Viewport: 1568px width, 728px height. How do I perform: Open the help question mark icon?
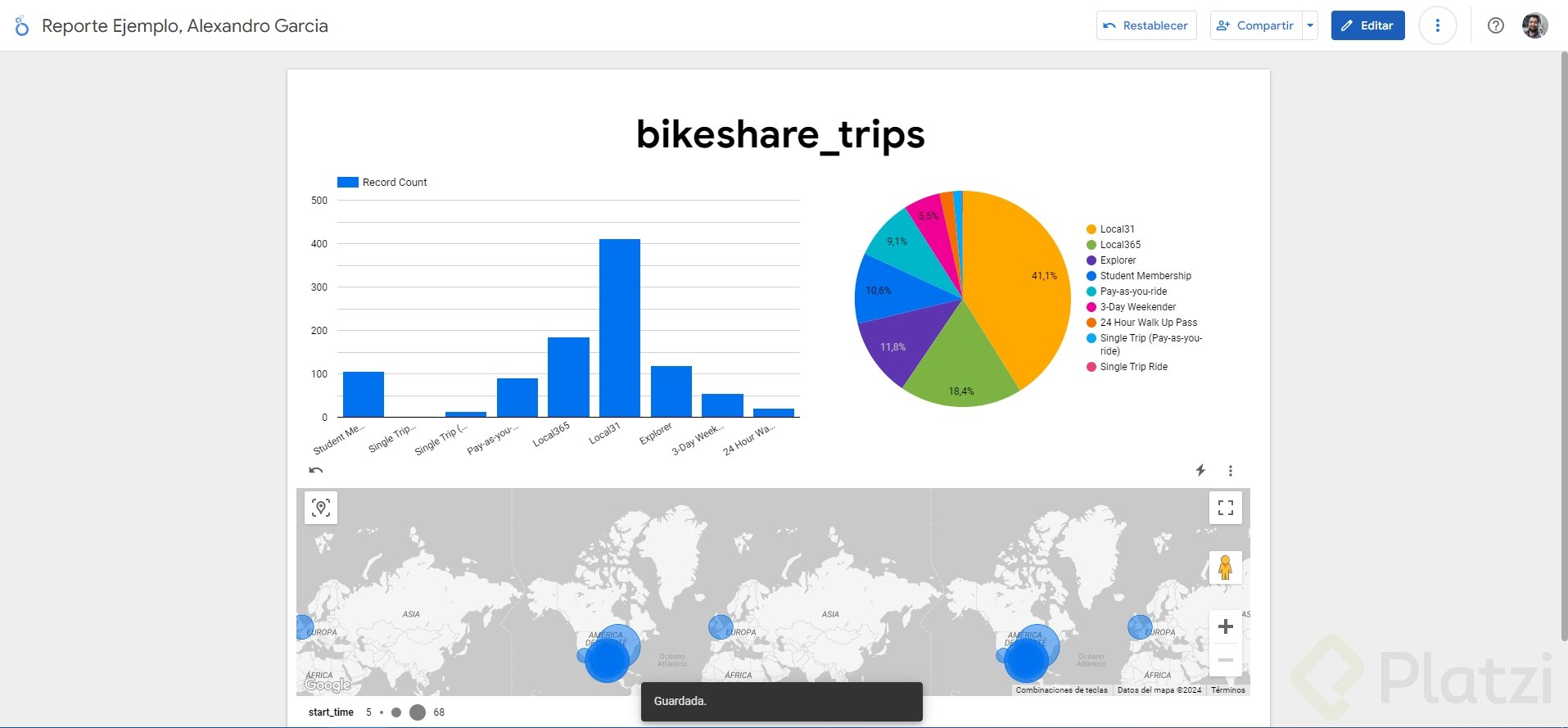(1495, 25)
